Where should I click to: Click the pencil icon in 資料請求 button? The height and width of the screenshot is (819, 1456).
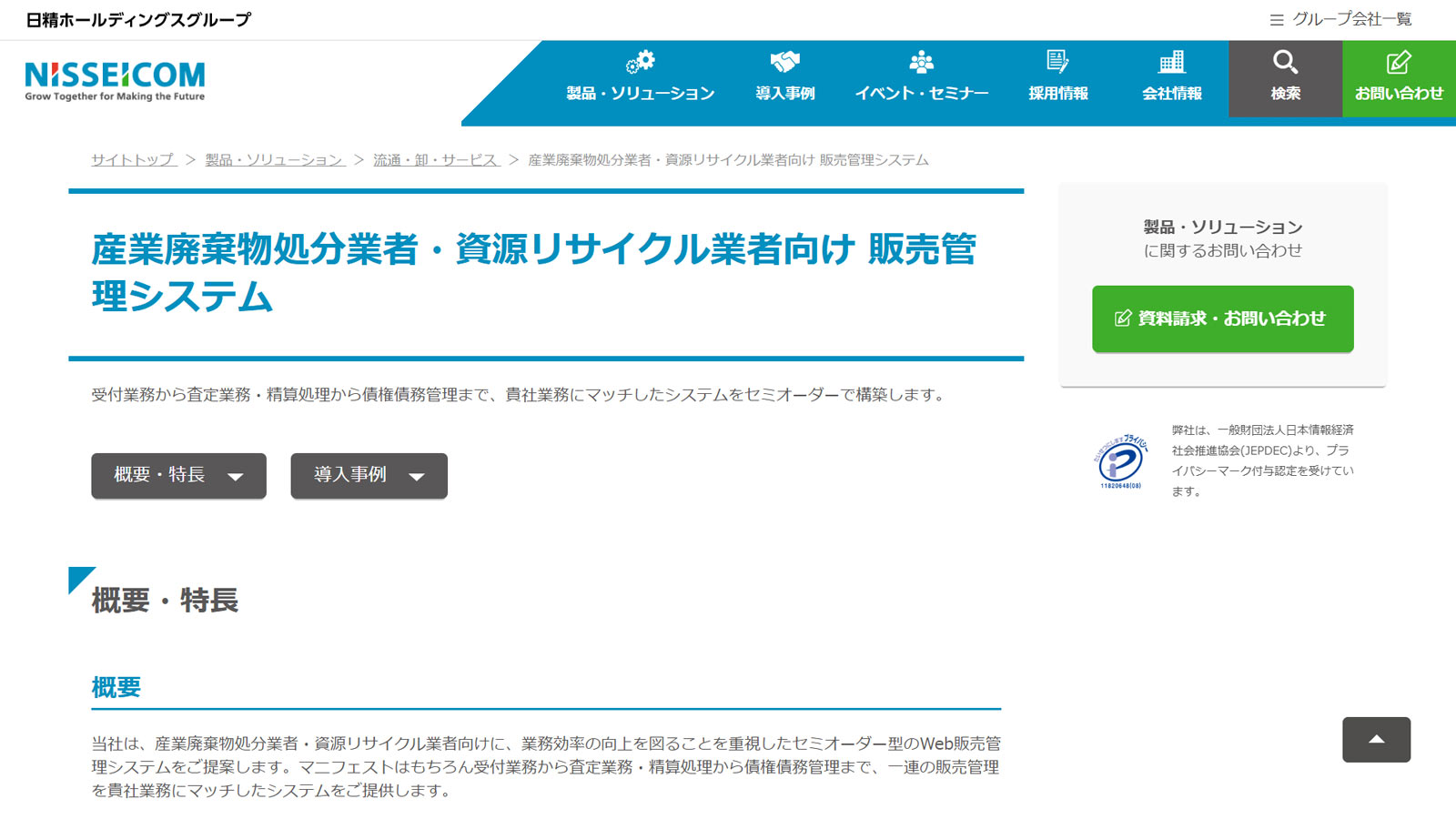[1123, 318]
